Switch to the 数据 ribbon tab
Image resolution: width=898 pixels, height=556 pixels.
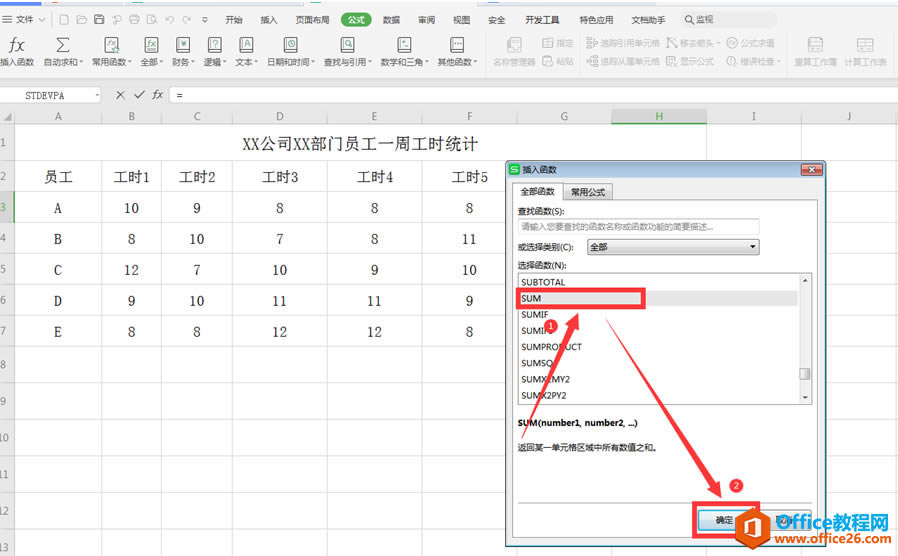coord(391,19)
